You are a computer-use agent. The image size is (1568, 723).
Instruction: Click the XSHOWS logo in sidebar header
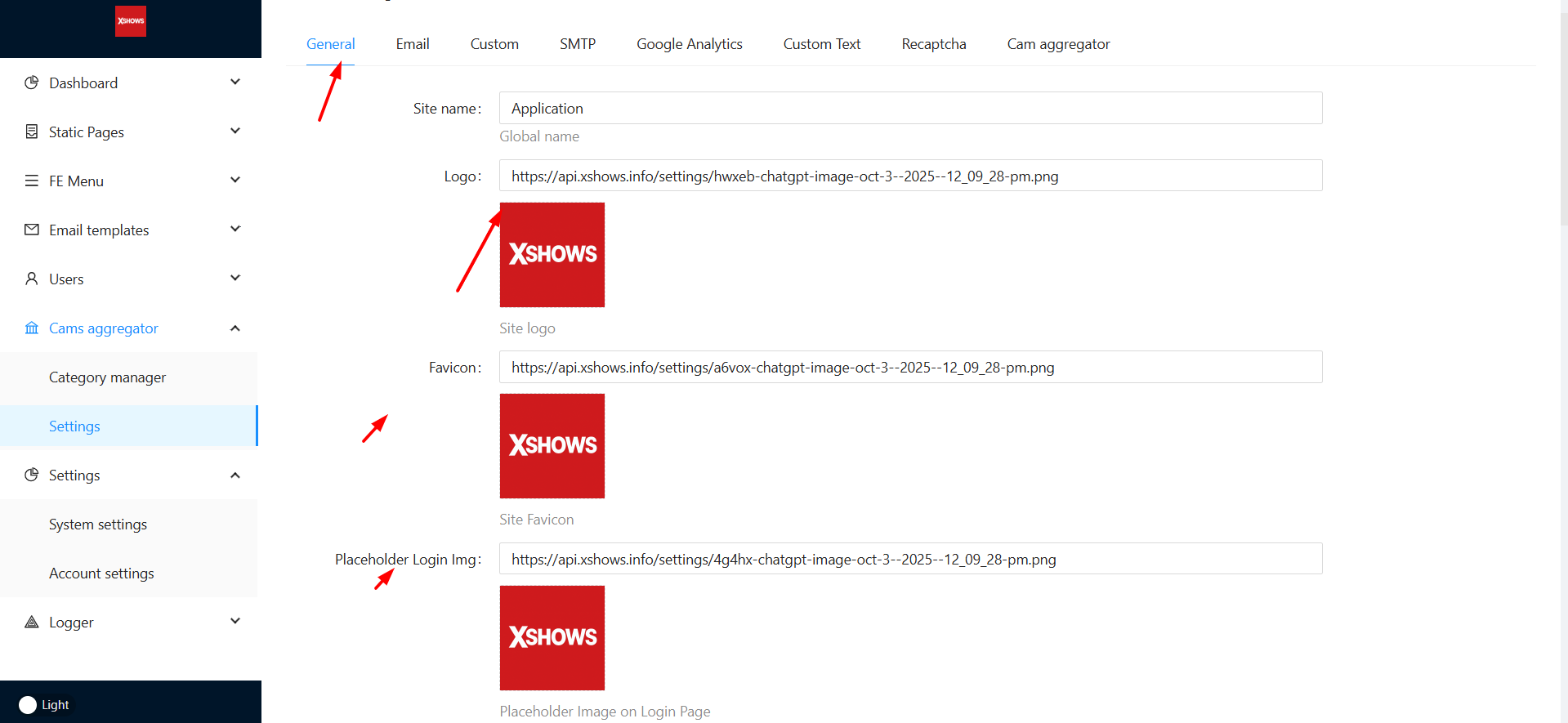(x=131, y=21)
